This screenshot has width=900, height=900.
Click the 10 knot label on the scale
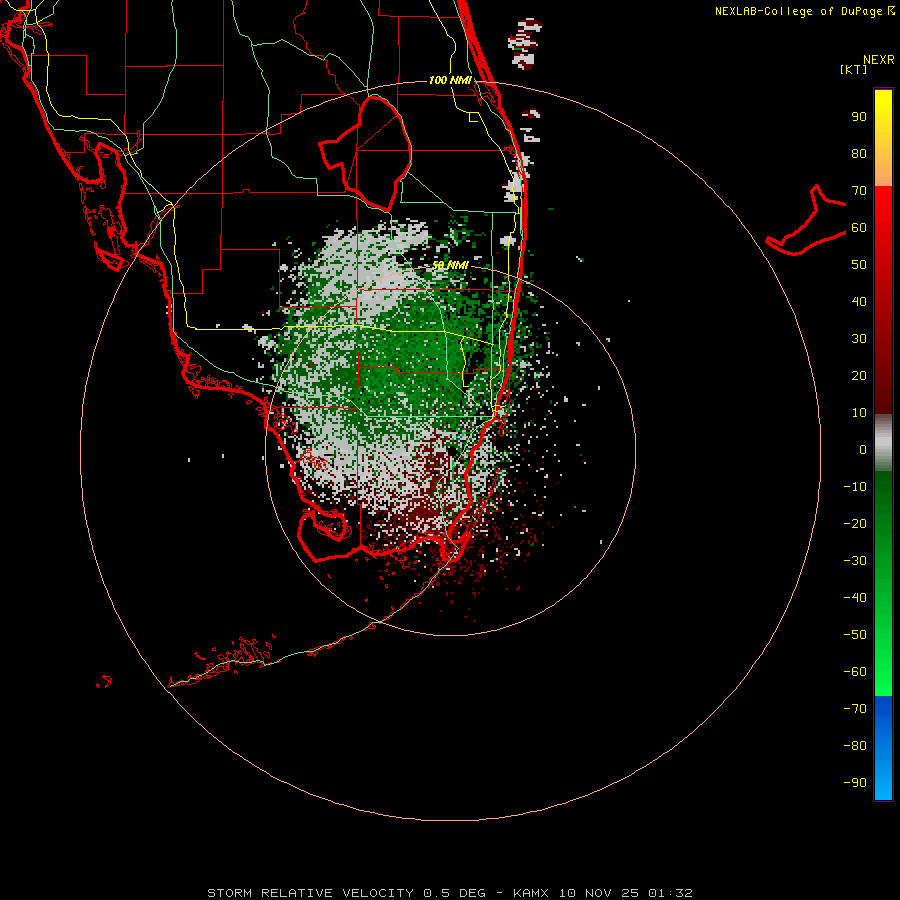coord(859,413)
